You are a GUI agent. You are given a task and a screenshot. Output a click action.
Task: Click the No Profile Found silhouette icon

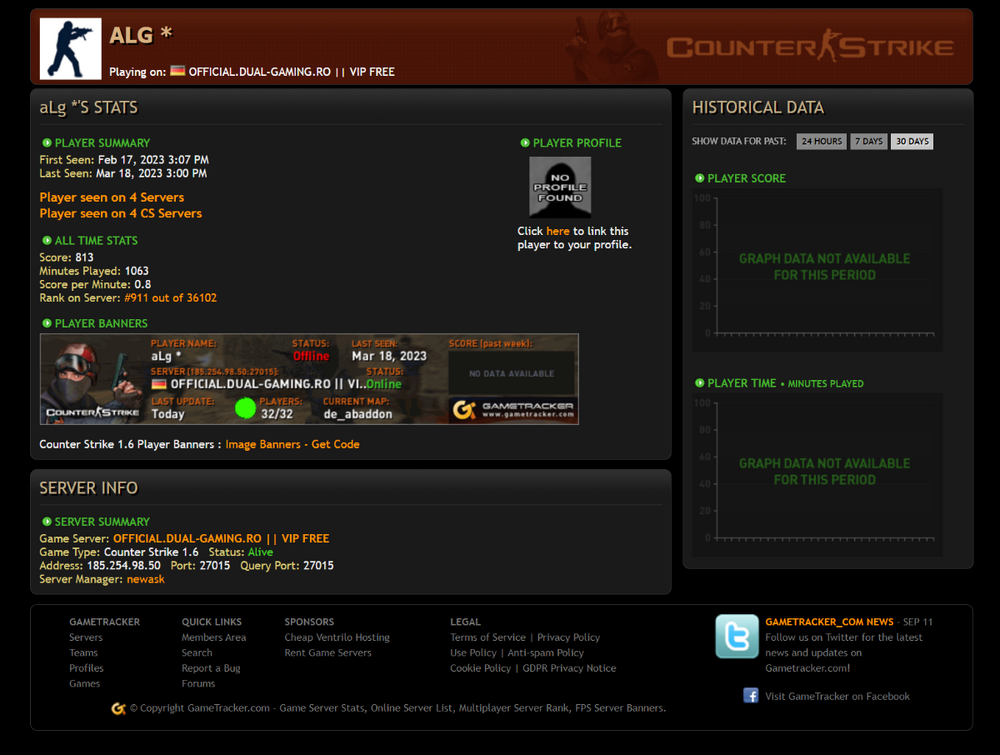tap(559, 187)
